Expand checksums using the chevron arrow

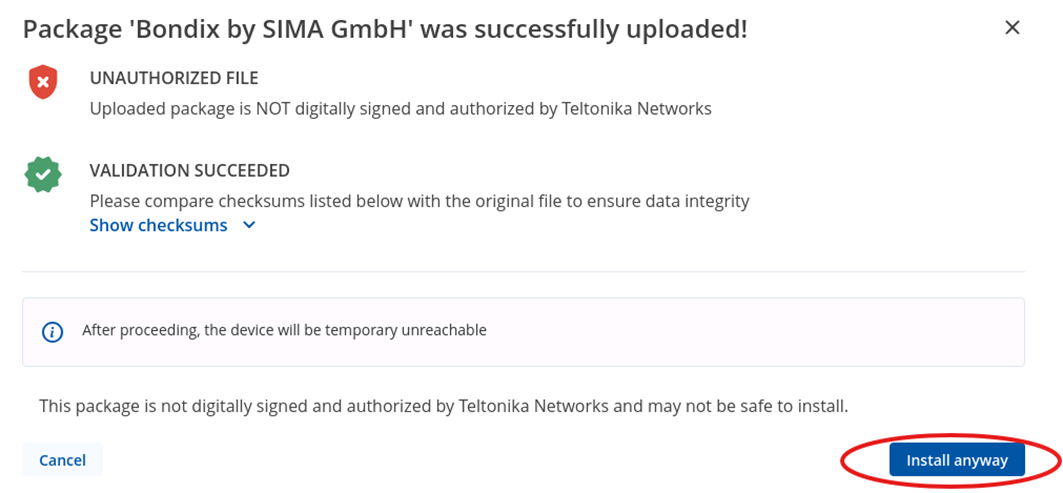pos(249,225)
